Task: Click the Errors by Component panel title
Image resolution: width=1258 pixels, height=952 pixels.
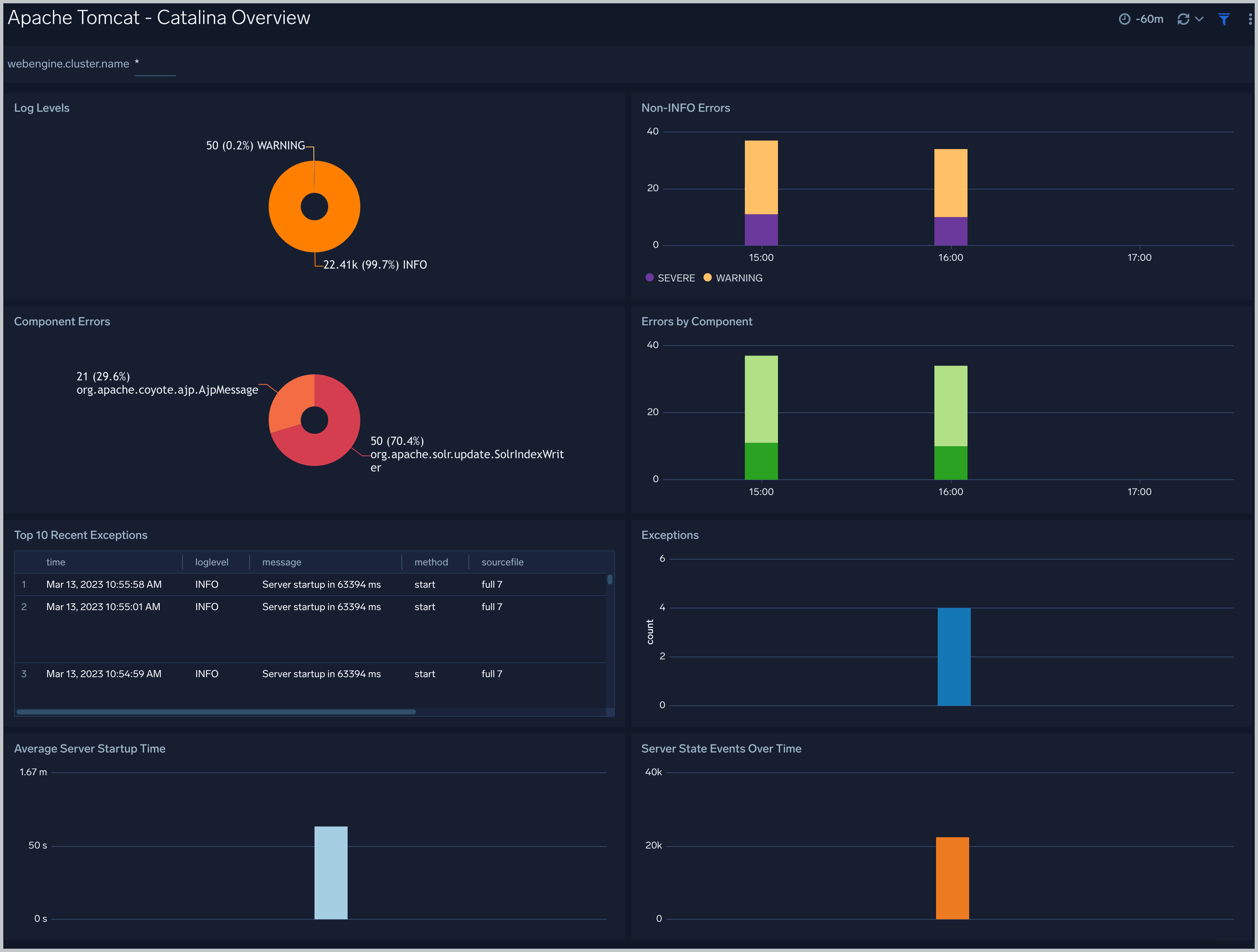Action: click(697, 322)
